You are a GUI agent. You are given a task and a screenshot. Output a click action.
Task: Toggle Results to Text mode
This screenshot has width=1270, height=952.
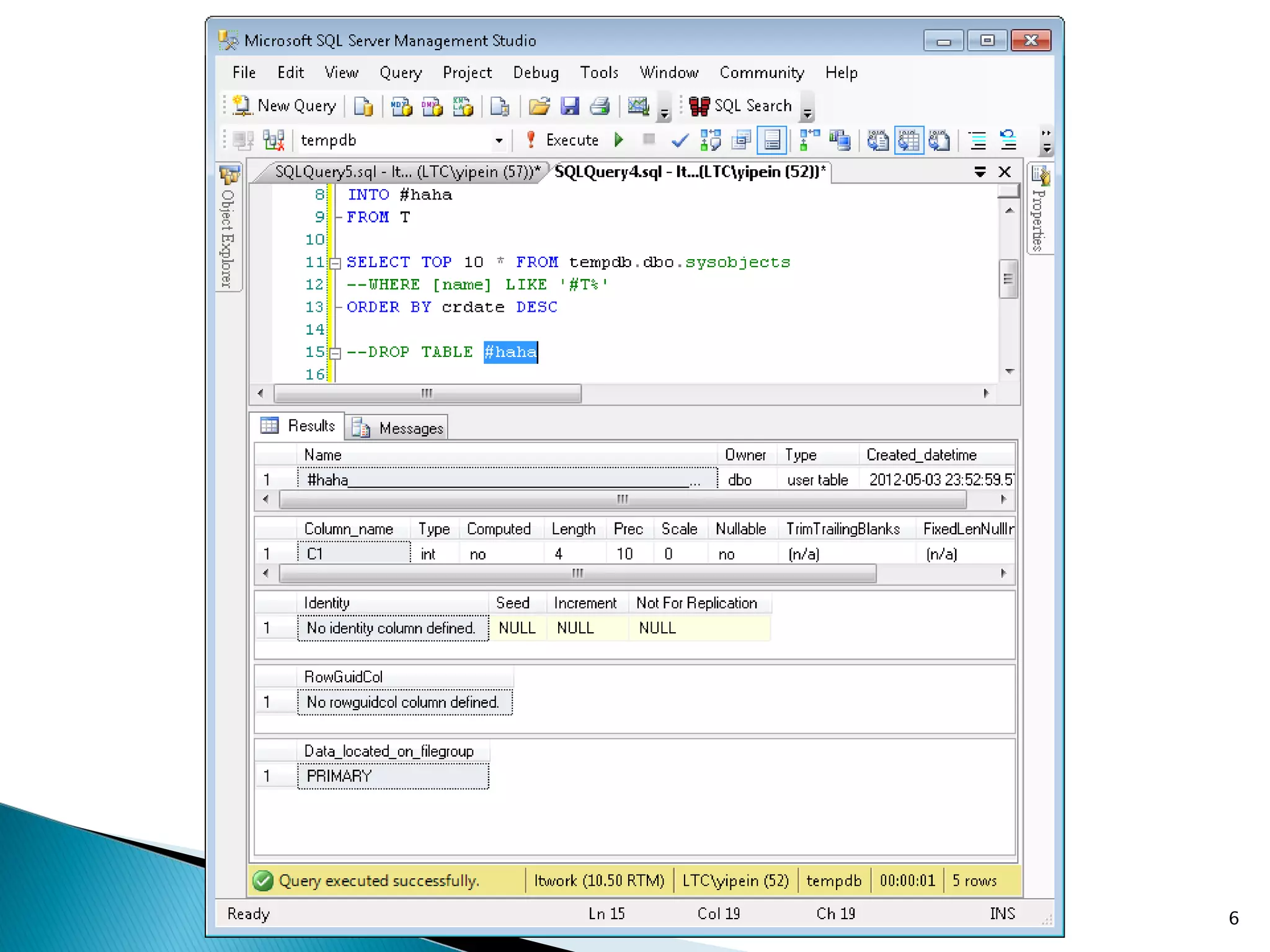point(877,141)
